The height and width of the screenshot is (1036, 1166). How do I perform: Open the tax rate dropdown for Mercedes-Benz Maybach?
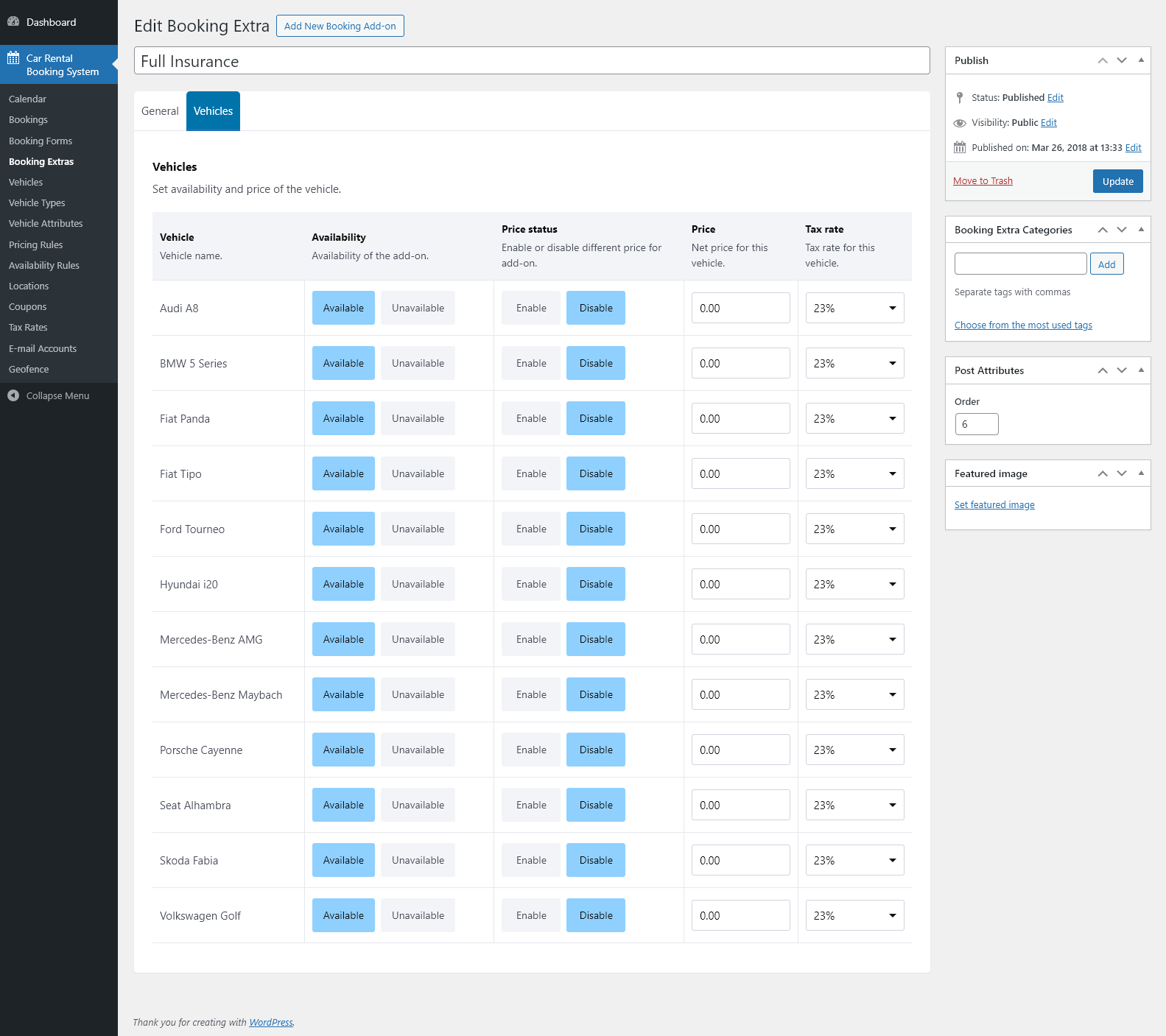tap(854, 694)
